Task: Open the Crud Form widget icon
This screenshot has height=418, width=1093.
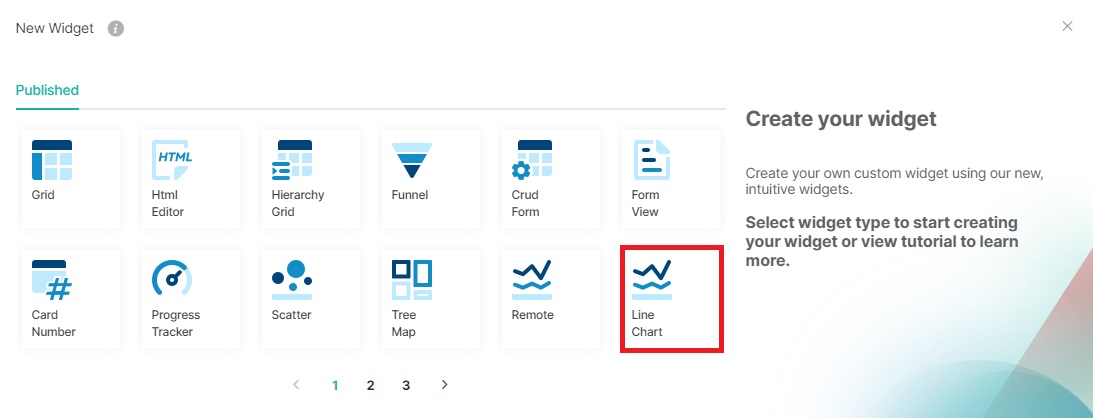Action: point(532,160)
